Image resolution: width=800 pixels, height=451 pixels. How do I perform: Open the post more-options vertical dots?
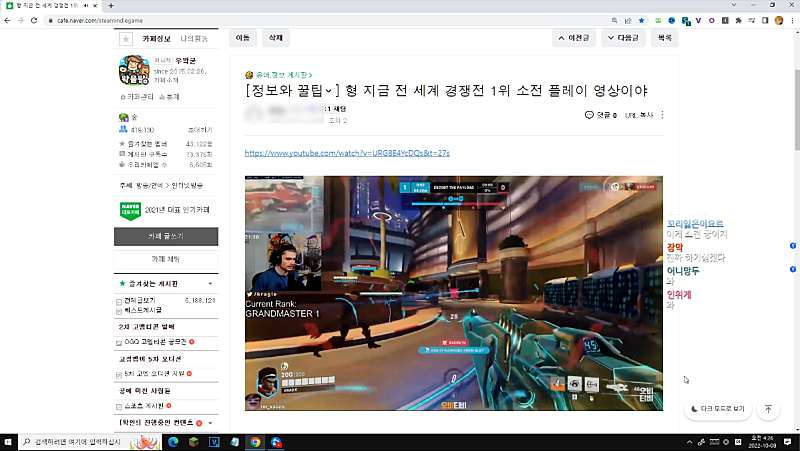[662, 115]
